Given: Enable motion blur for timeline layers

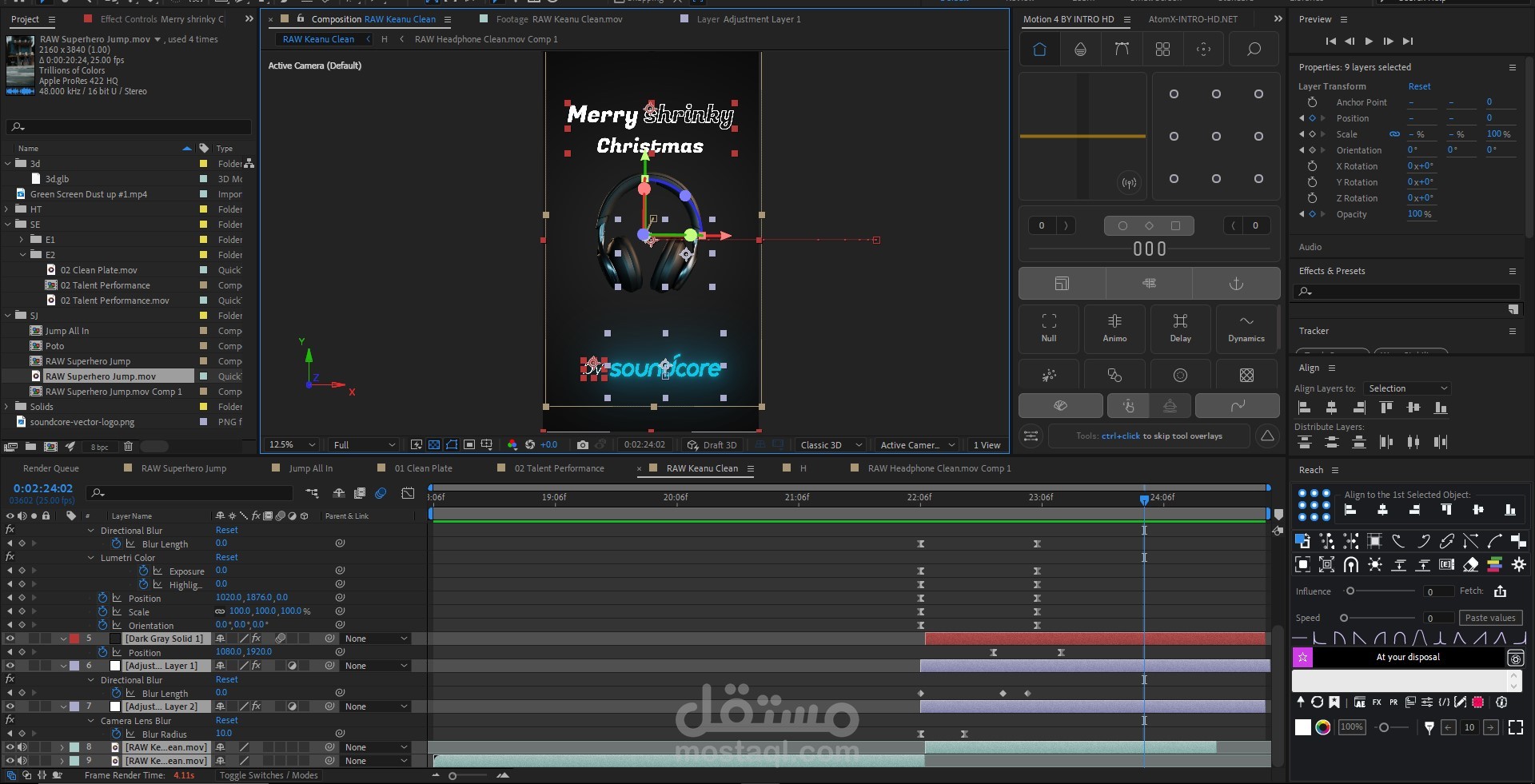Looking at the screenshot, I should (381, 494).
